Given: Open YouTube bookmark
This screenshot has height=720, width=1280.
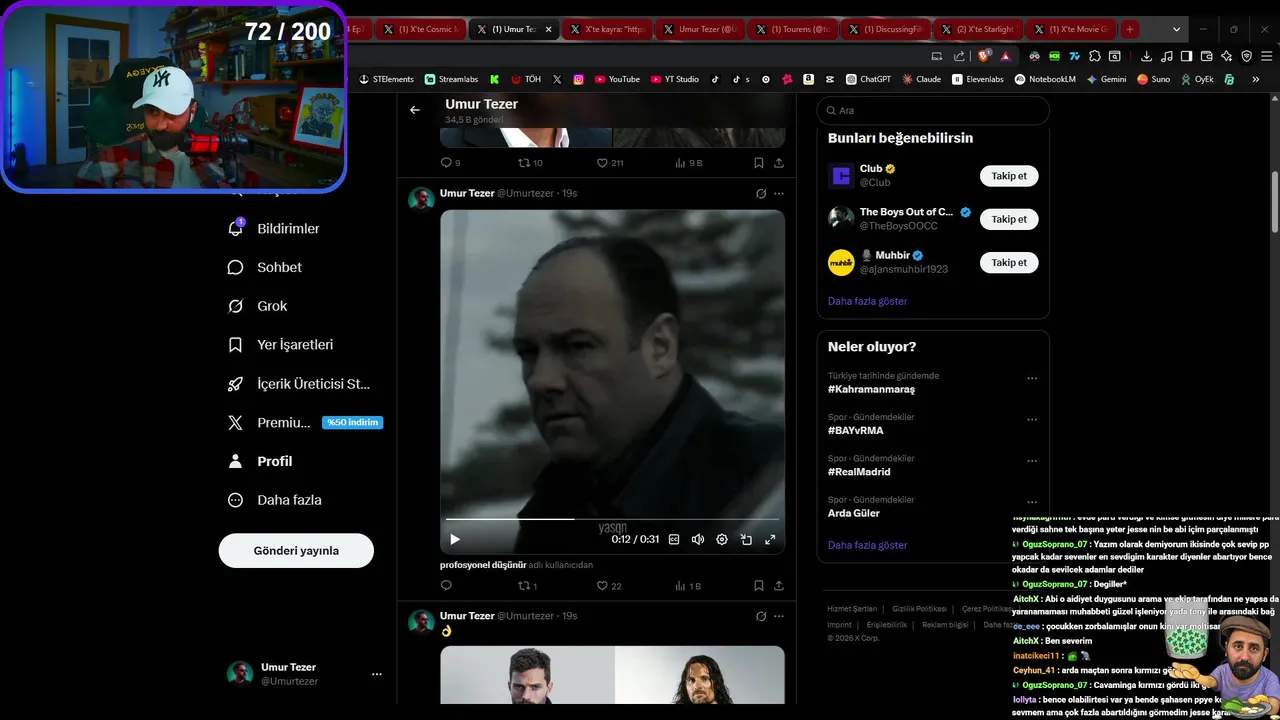Looking at the screenshot, I should pos(617,79).
